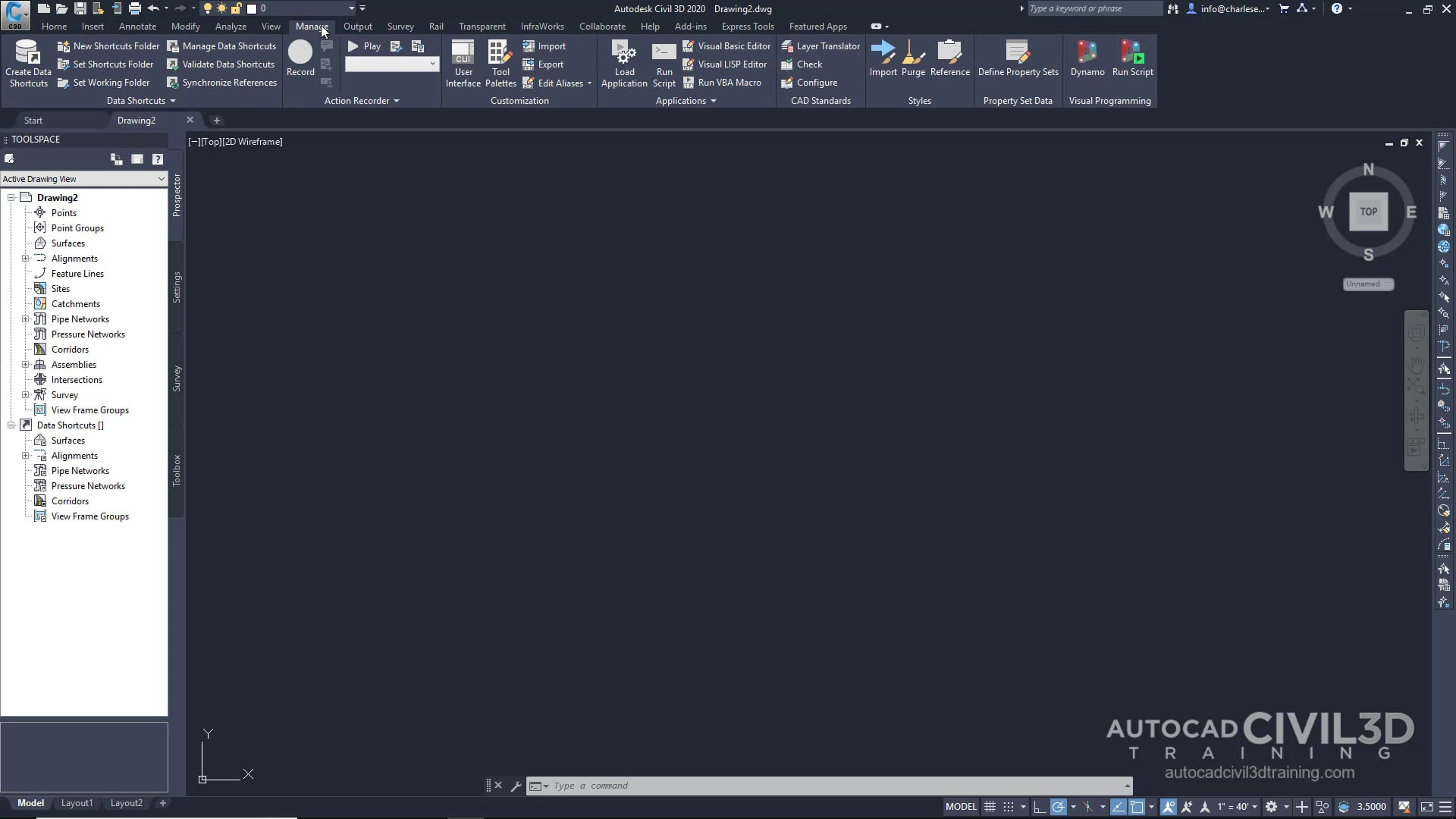1456x819 pixels.
Task: Expand the Pipe Networks tree node
Action: [x=26, y=318]
